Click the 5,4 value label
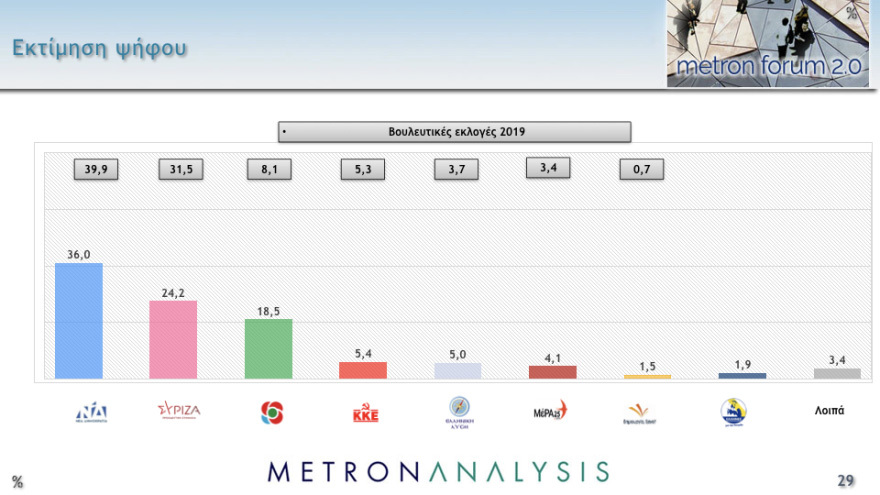 tap(363, 354)
